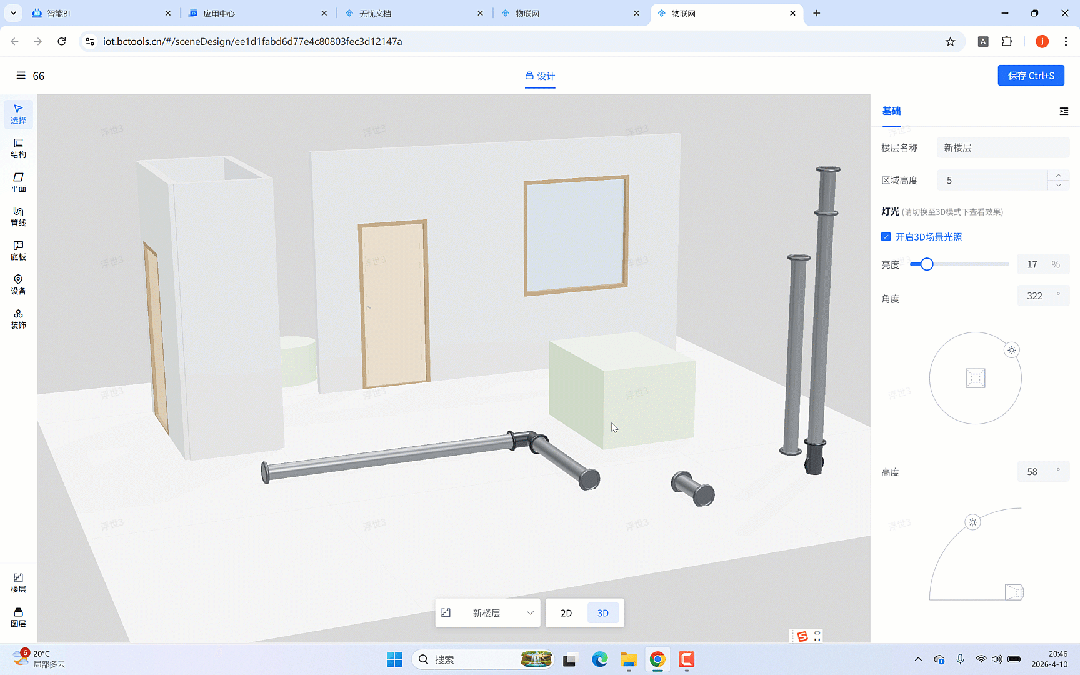Select the short detached pipe segment
This screenshot has height=675, width=1080.
point(693,489)
